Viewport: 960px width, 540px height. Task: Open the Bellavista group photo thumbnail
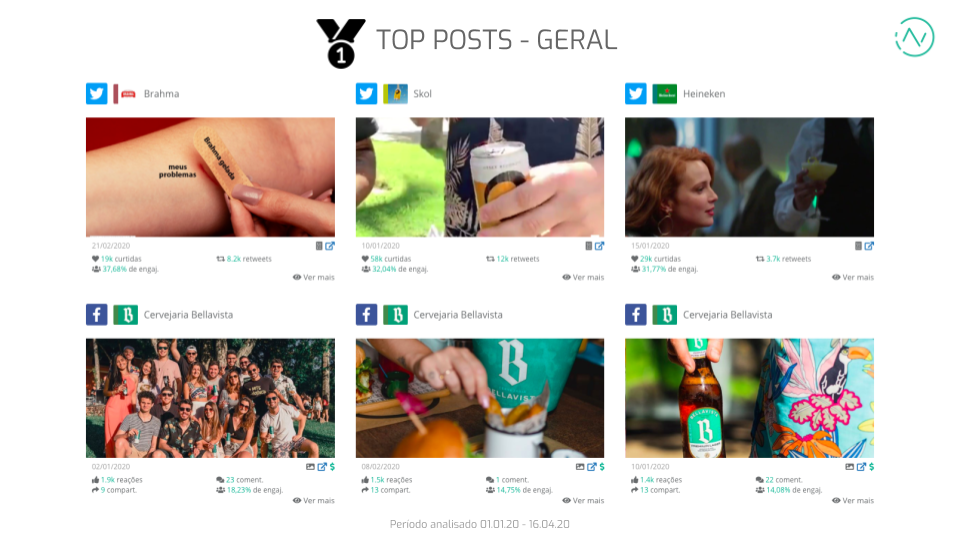pos(210,398)
